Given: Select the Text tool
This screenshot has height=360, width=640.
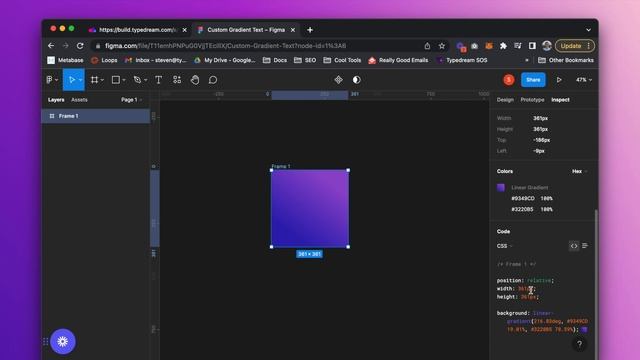Looking at the screenshot, I should (x=158, y=80).
